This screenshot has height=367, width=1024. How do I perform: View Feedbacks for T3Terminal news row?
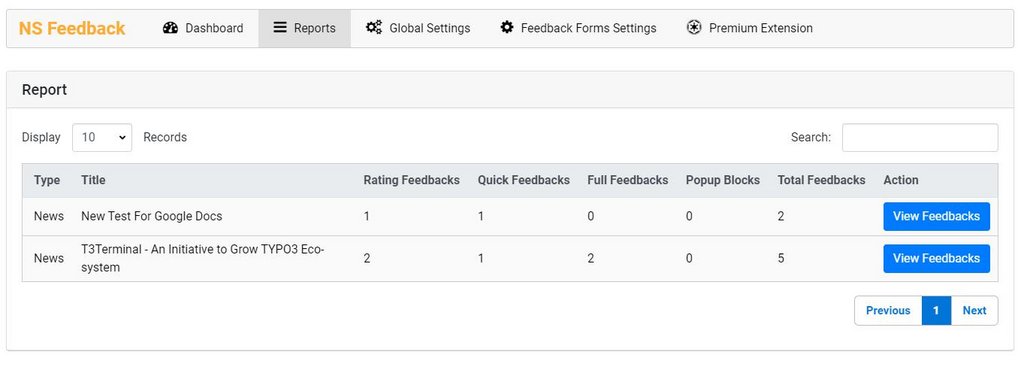[936, 259]
